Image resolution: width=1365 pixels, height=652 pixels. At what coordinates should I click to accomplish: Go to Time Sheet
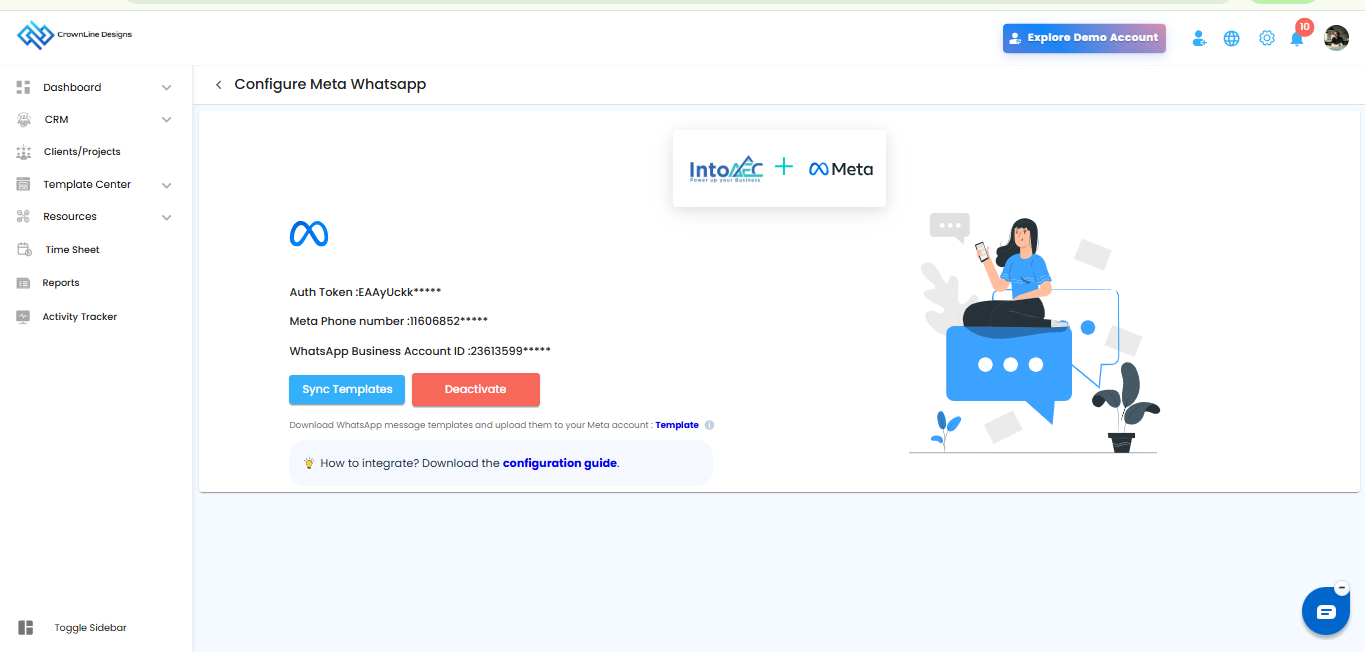tap(72, 250)
